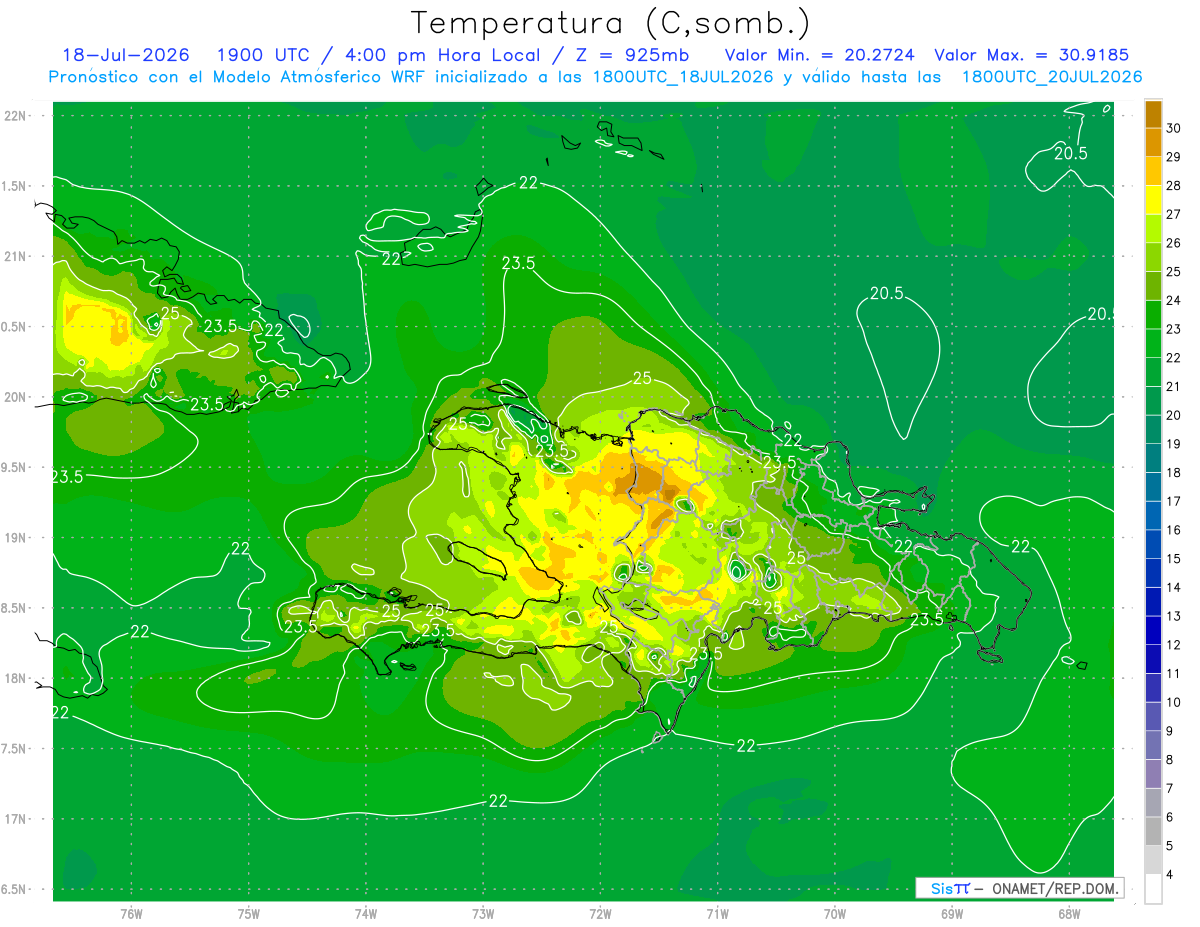1200x927 pixels.
Task: Click the color scale label "4"
Action: pos(1172,874)
